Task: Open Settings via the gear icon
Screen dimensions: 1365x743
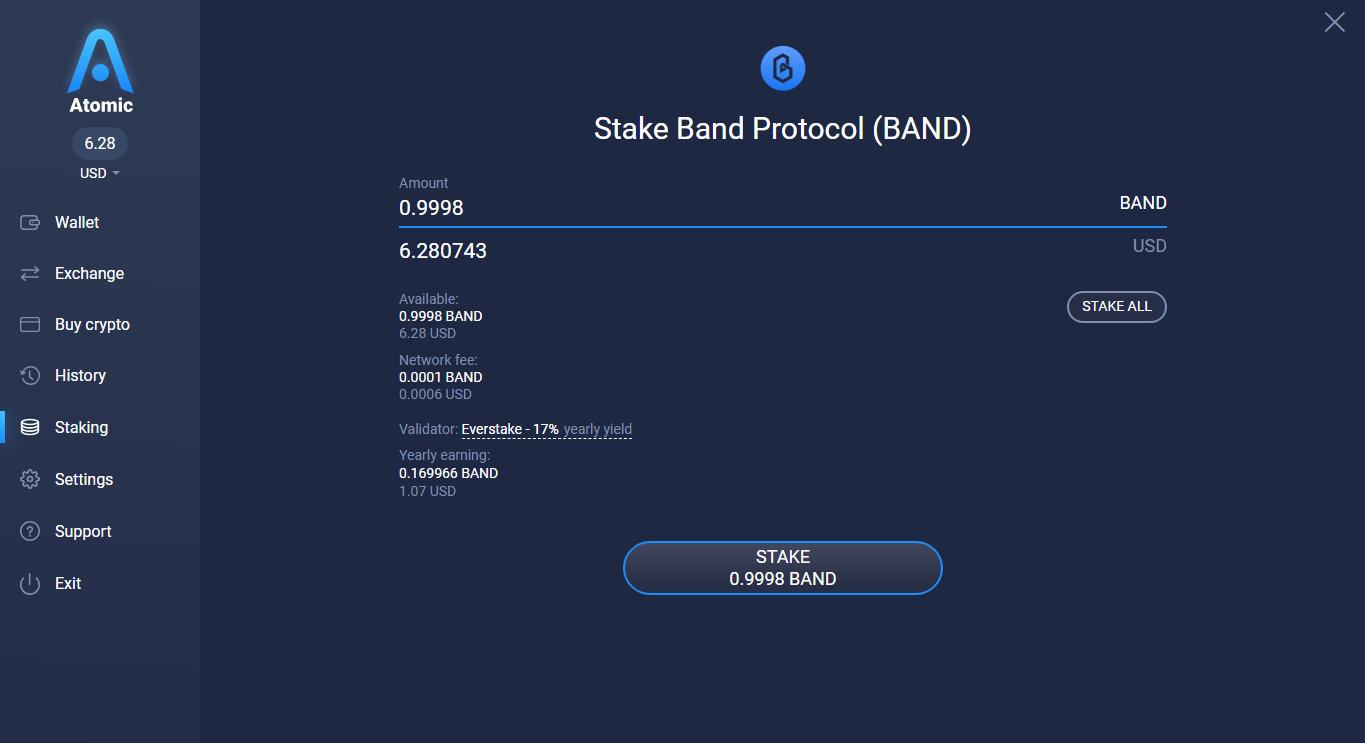Action: [x=30, y=479]
